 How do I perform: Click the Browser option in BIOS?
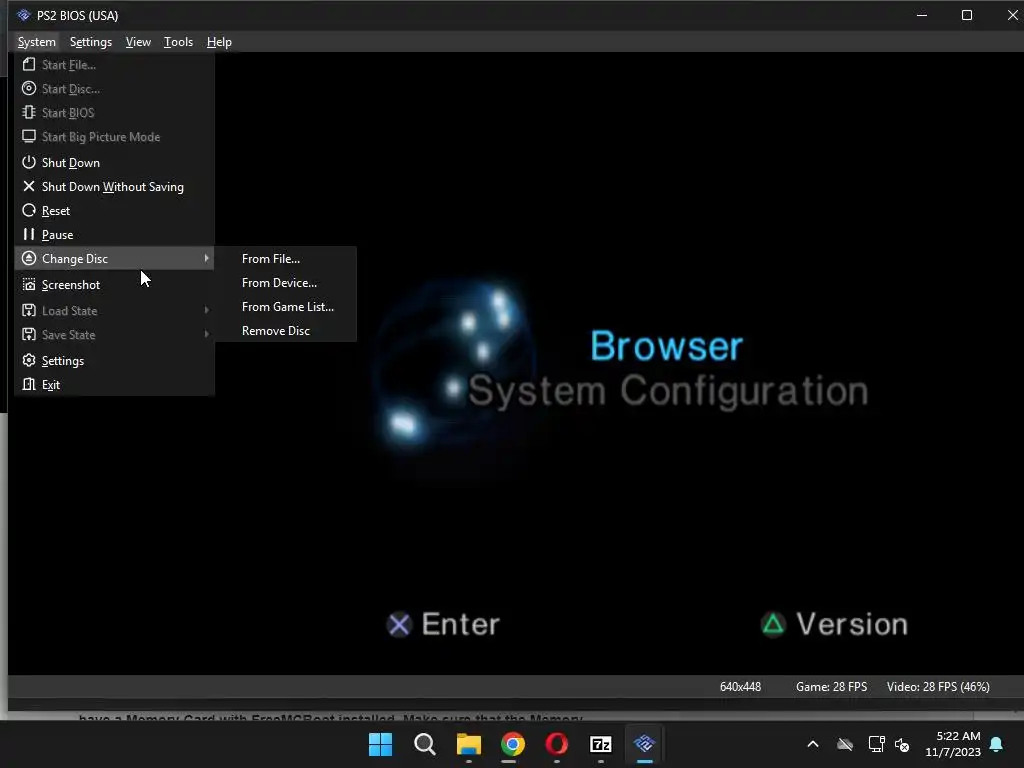pos(666,345)
